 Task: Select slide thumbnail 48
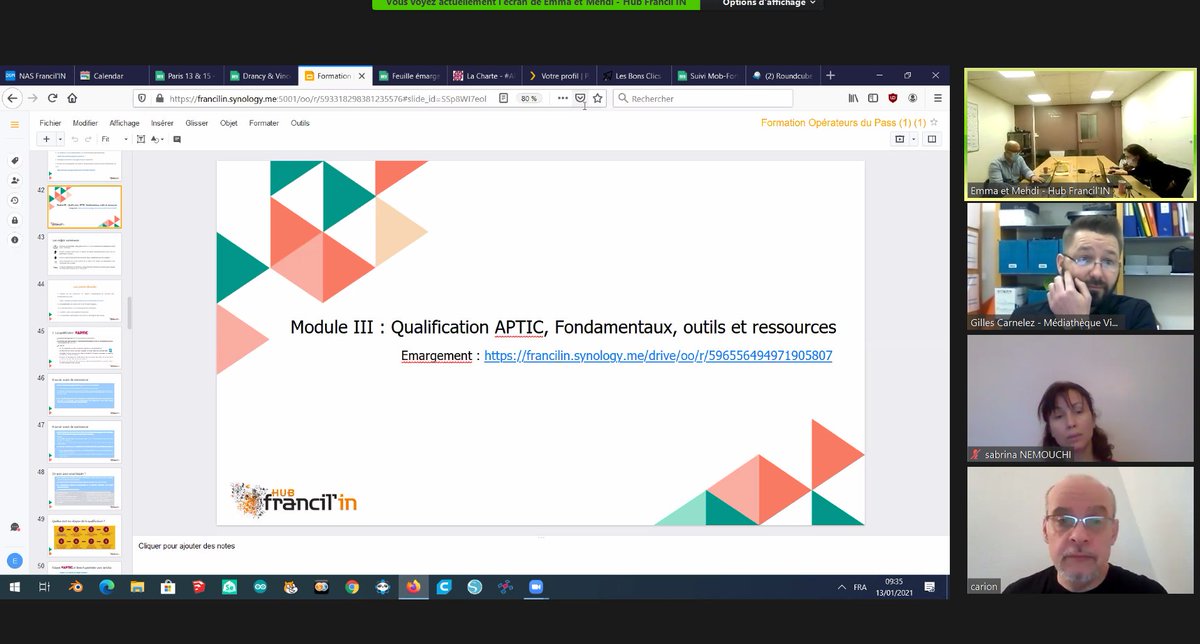click(x=85, y=488)
